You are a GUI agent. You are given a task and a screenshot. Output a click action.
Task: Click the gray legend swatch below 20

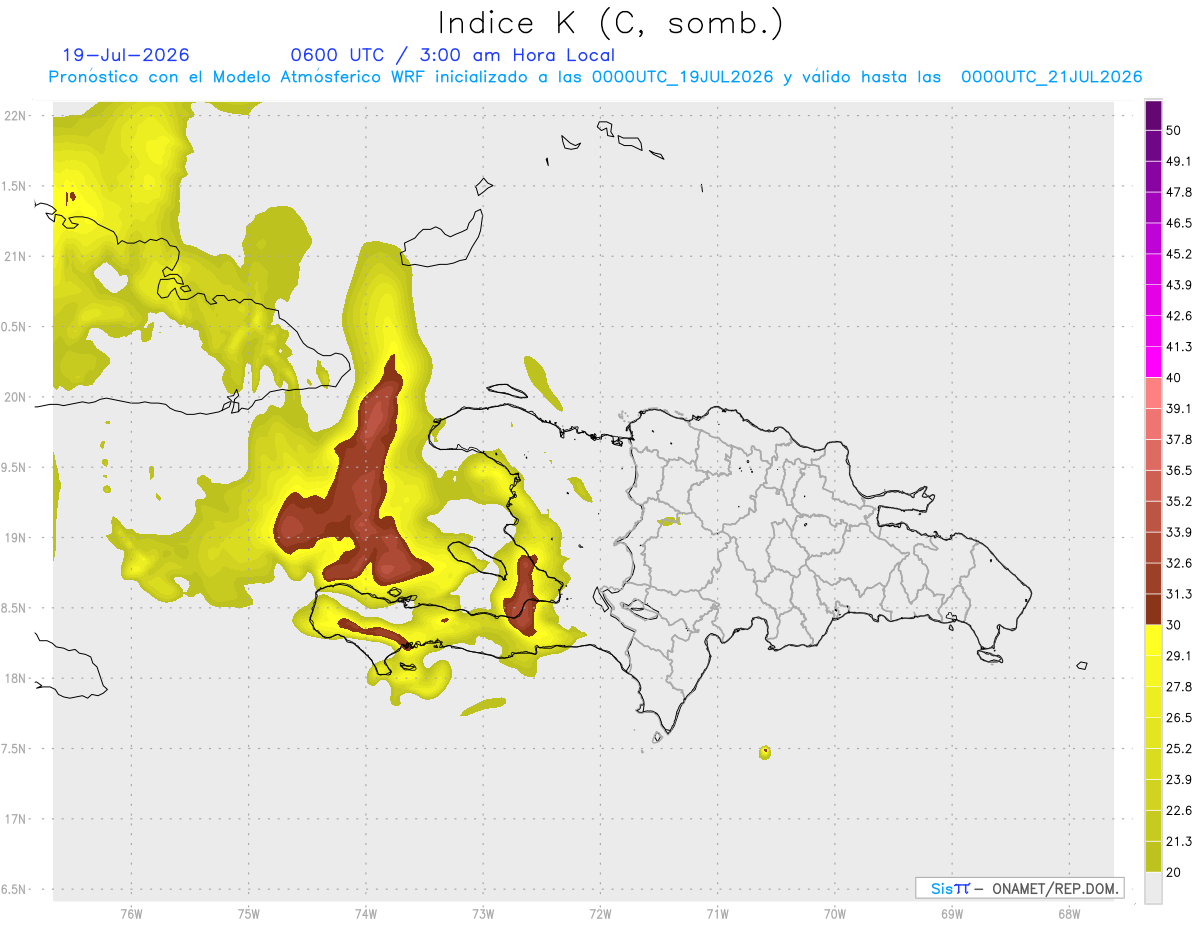(1153, 887)
